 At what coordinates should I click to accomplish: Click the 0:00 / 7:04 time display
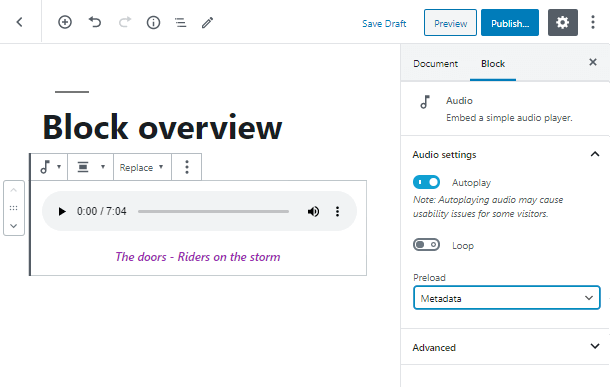click(x=102, y=212)
